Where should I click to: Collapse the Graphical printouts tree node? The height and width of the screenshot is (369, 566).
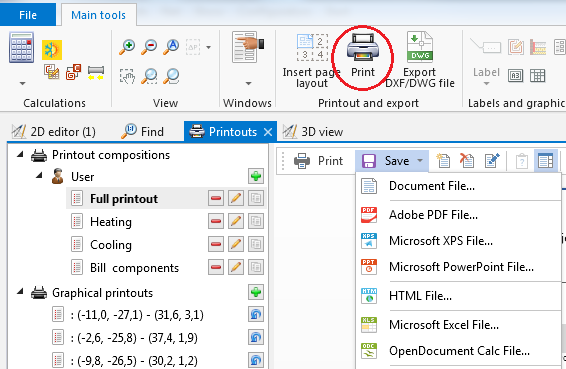point(21,292)
